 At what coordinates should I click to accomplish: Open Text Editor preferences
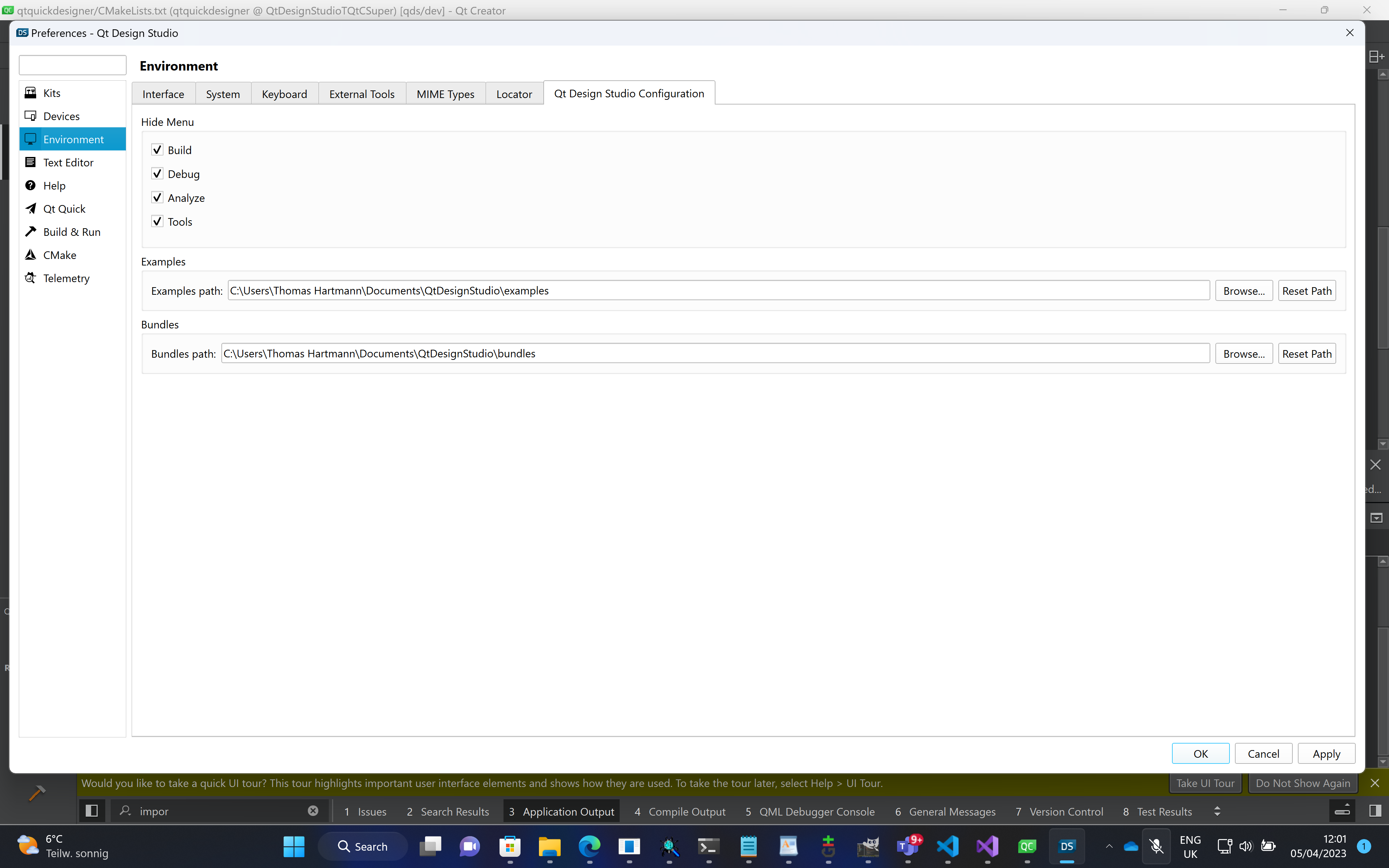tap(68, 162)
